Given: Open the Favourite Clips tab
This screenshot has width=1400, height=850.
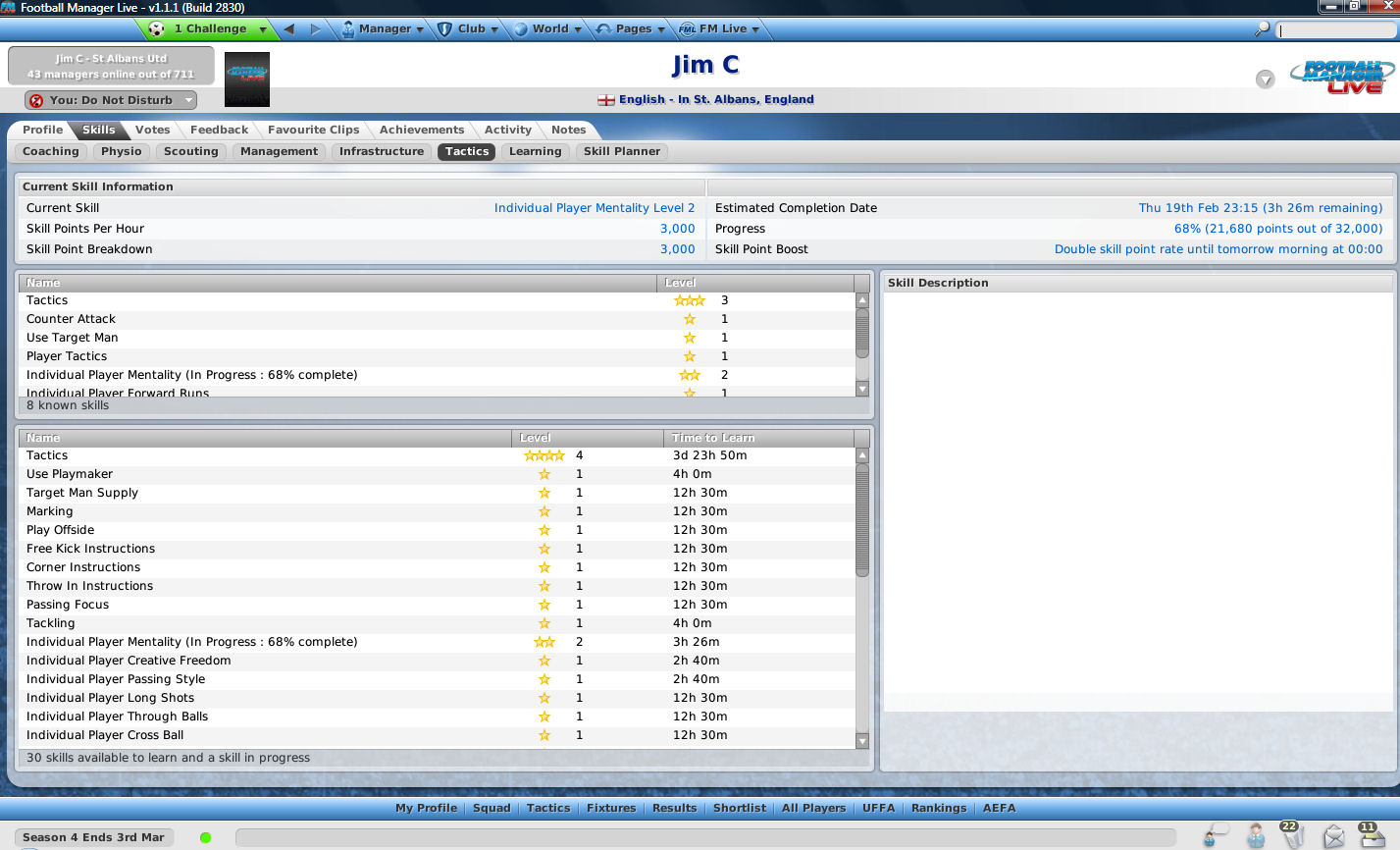Looking at the screenshot, I should pos(313,130).
